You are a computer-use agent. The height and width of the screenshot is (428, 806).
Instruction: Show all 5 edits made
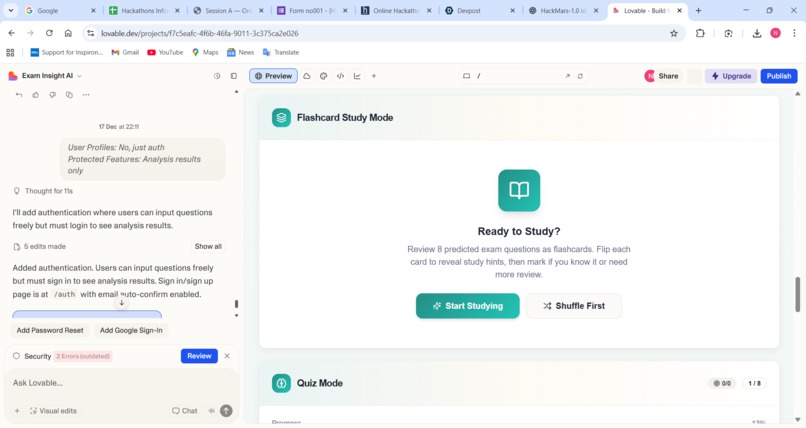click(x=208, y=247)
